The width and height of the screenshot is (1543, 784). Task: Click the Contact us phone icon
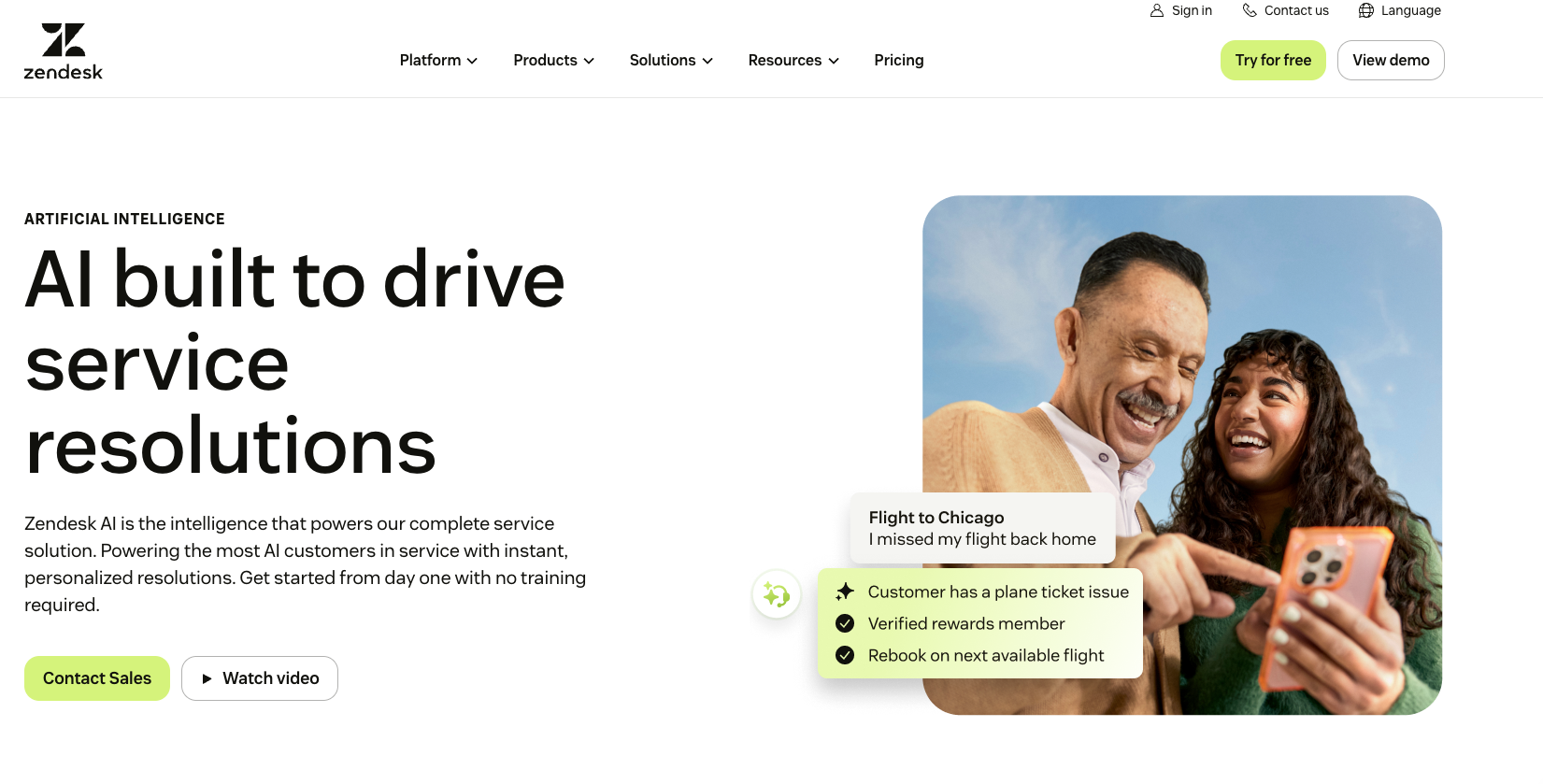1250,10
